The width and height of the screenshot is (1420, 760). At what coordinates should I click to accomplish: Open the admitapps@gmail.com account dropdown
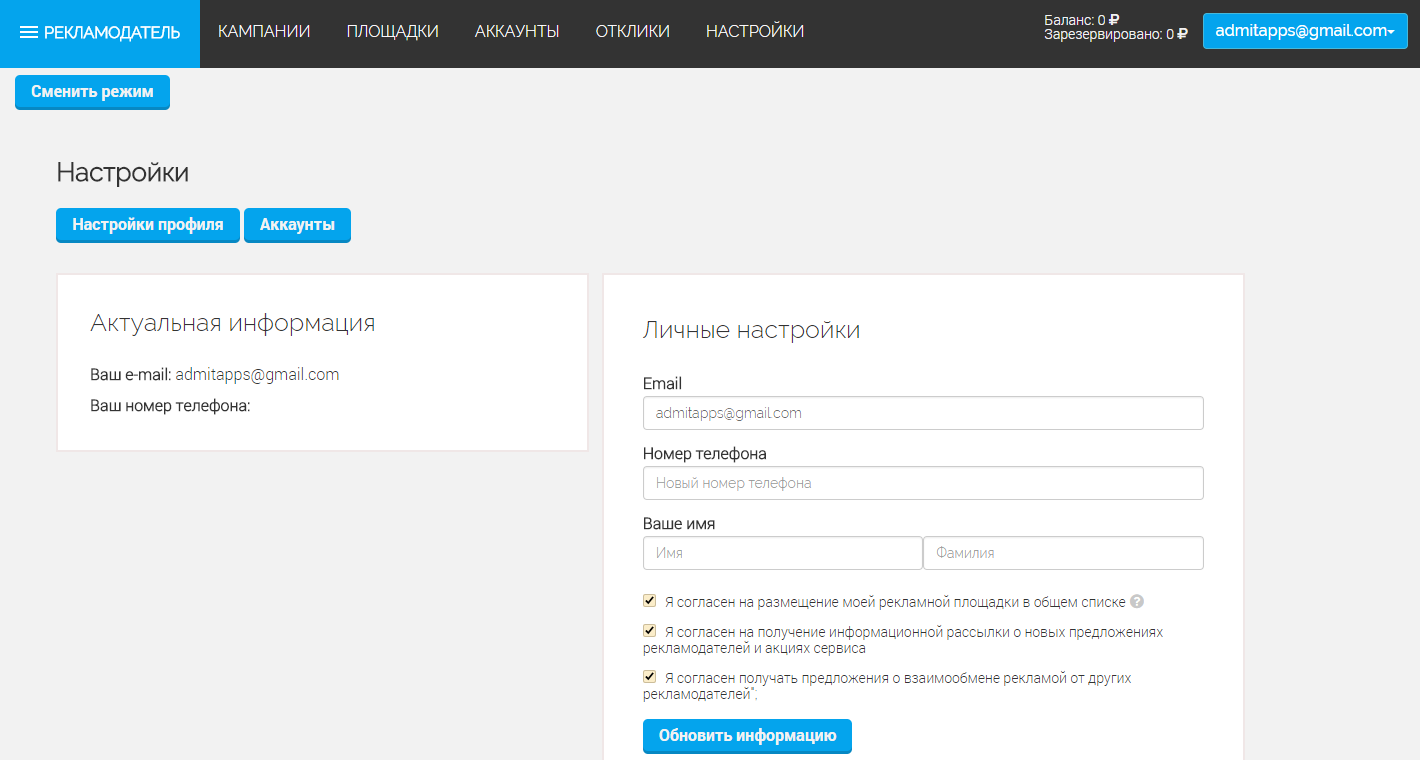point(1304,31)
